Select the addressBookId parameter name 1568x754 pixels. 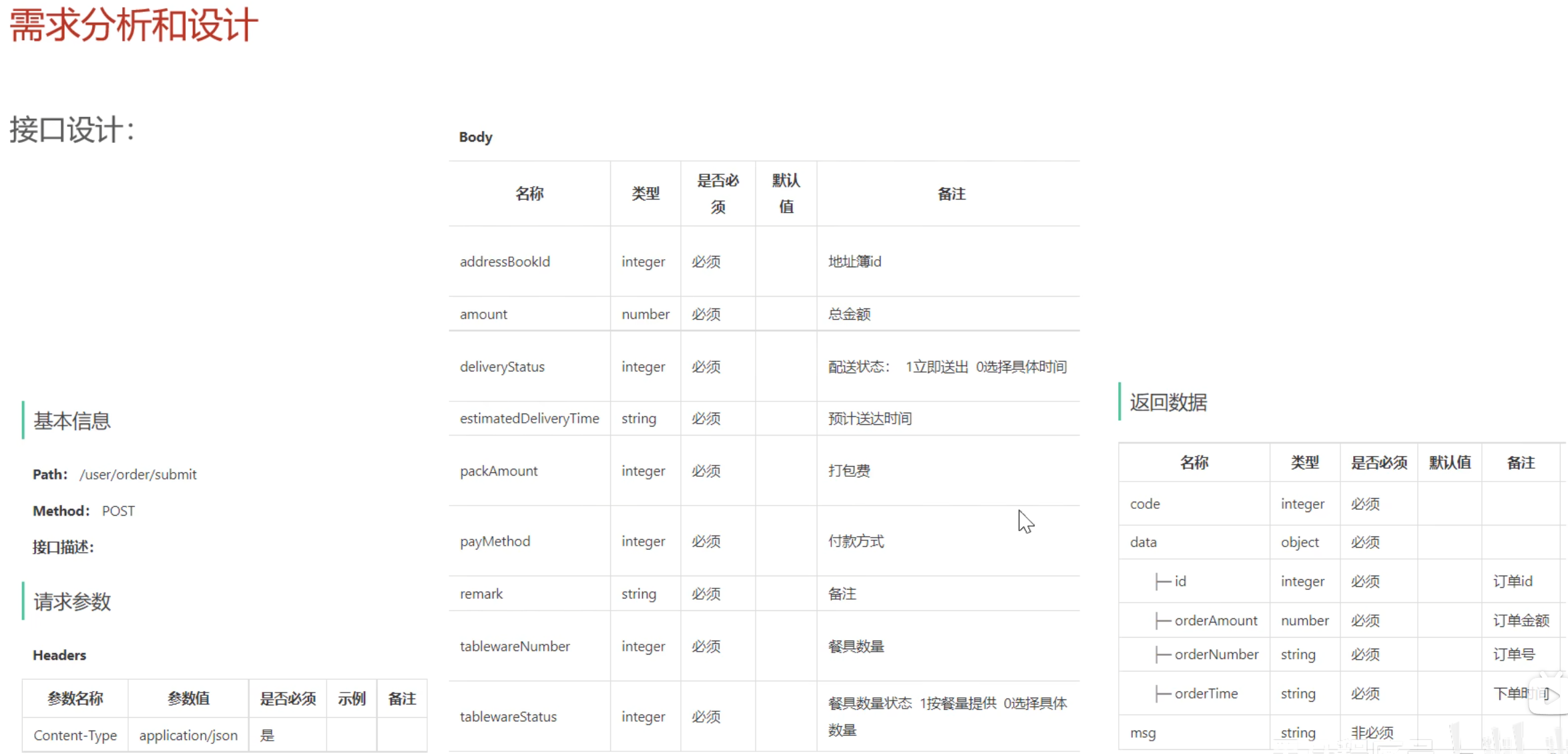(x=505, y=262)
